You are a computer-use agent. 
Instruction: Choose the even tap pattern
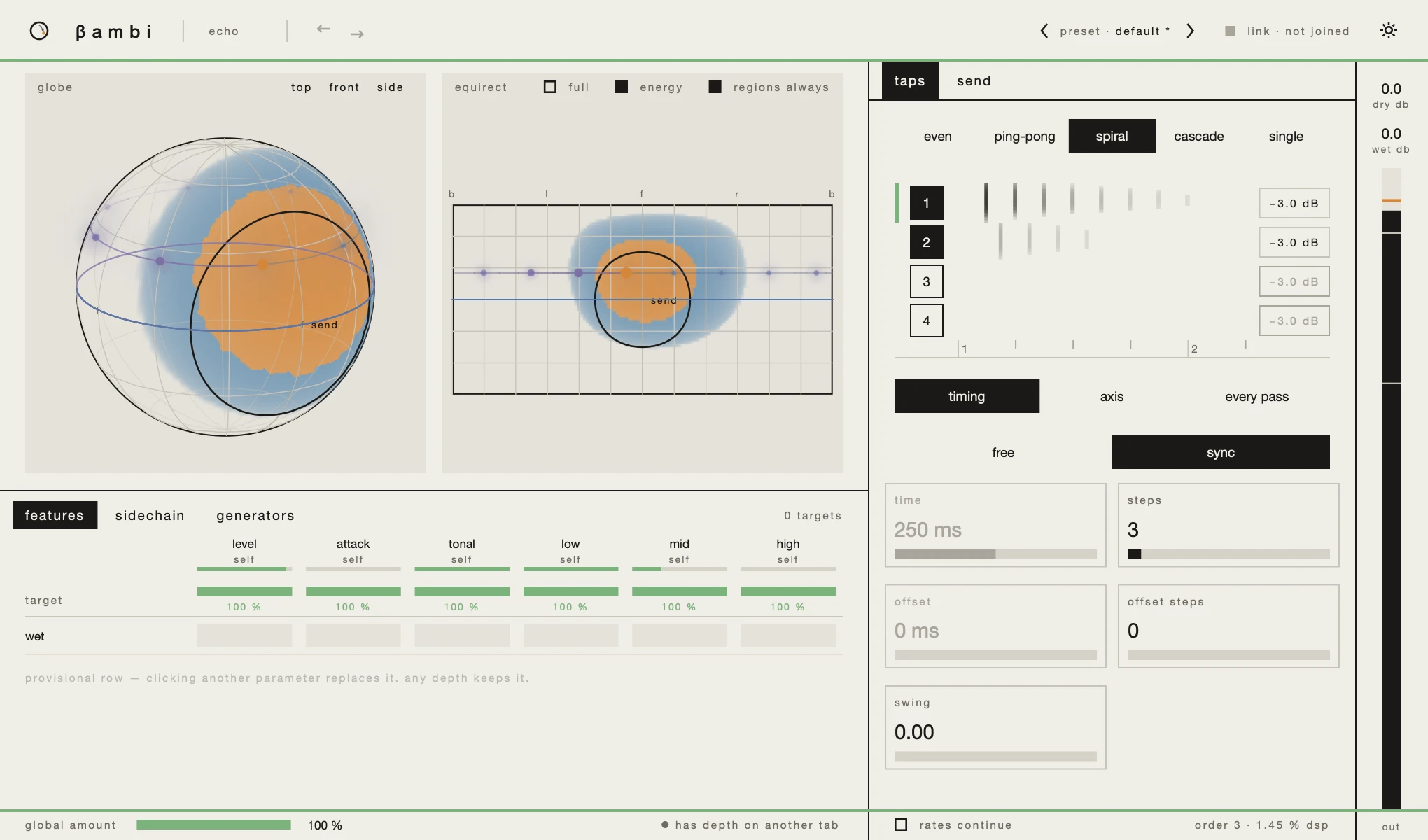point(937,136)
